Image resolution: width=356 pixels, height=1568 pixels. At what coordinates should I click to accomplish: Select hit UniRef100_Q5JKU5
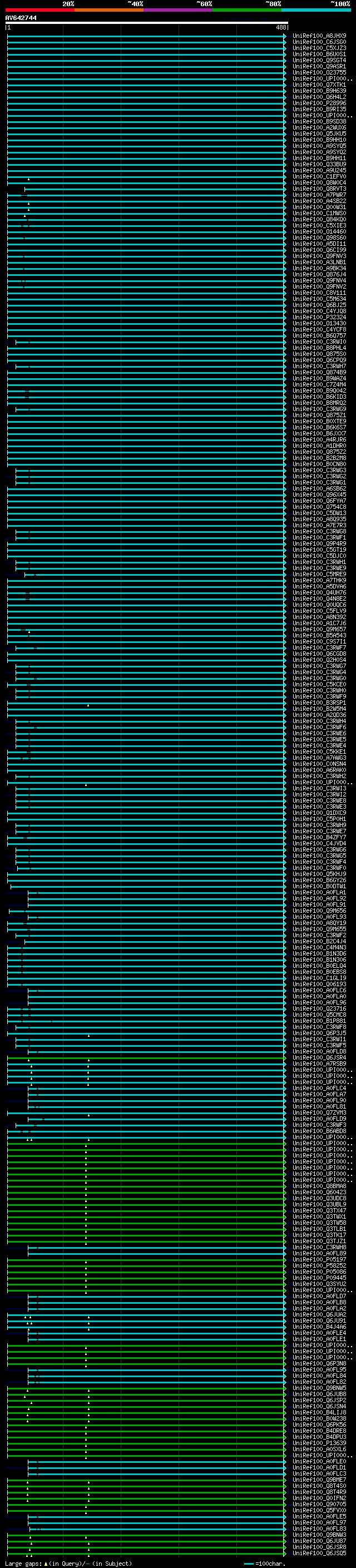pyautogui.click(x=319, y=134)
